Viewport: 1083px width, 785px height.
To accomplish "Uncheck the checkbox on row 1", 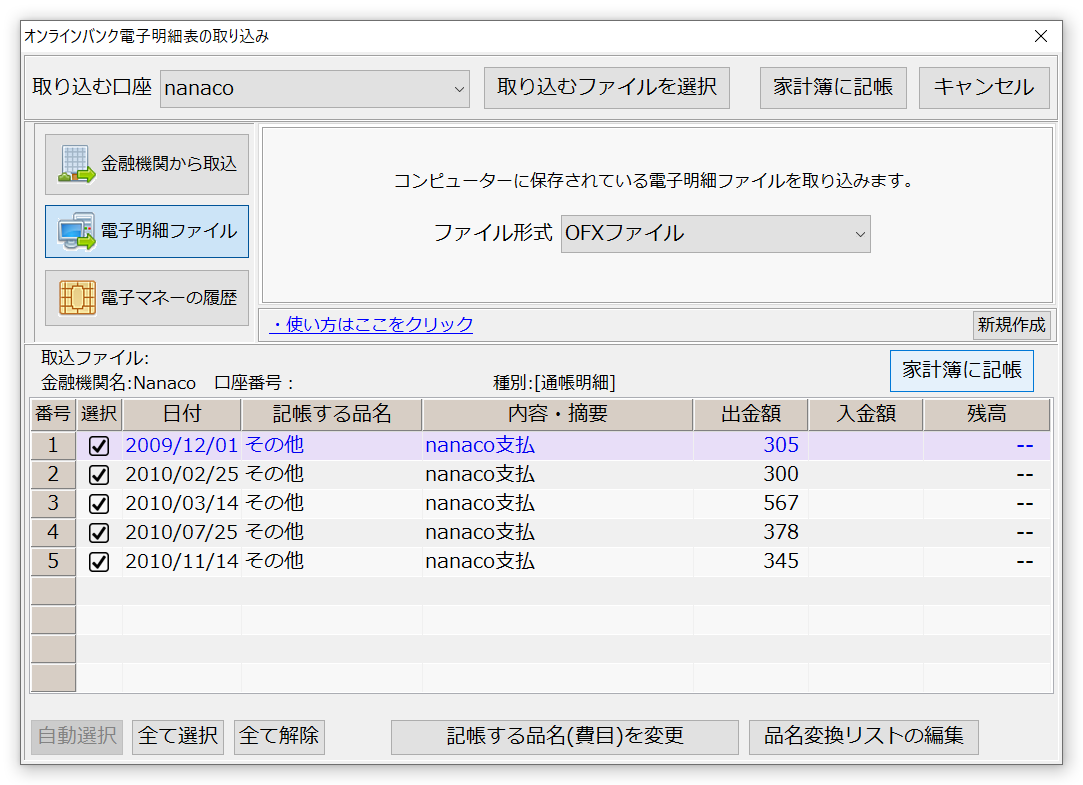I will coord(97,445).
